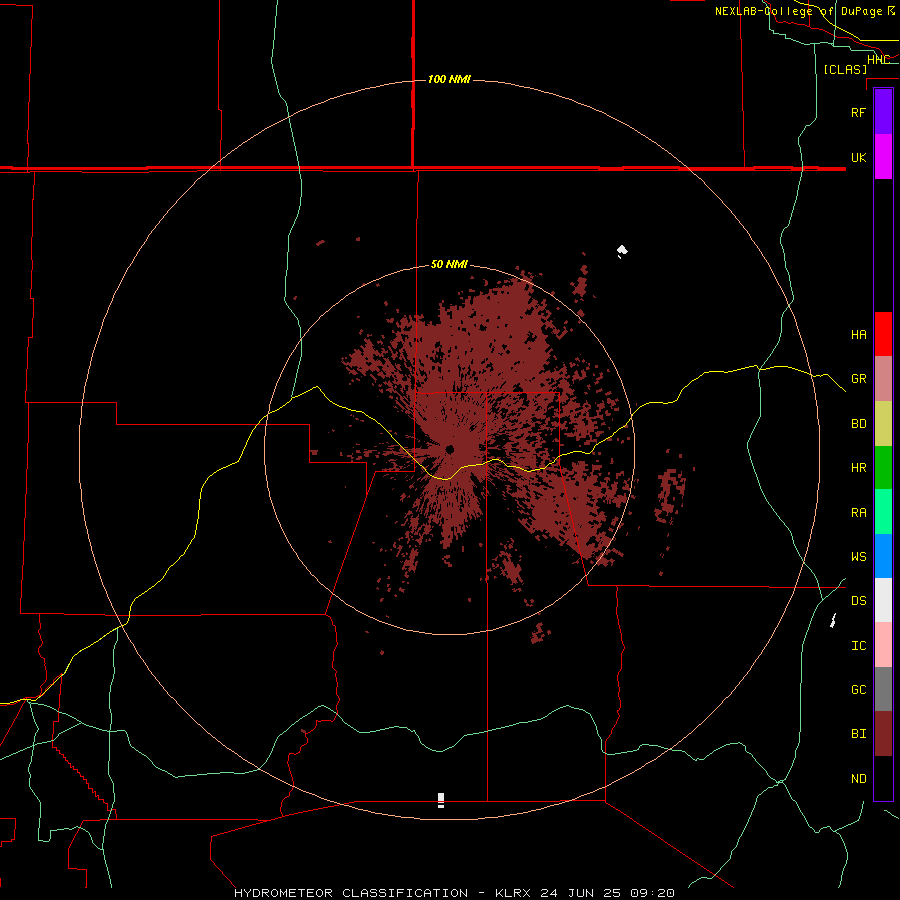Click the HR legend label
This screenshot has width=900, height=900.
tap(858, 468)
